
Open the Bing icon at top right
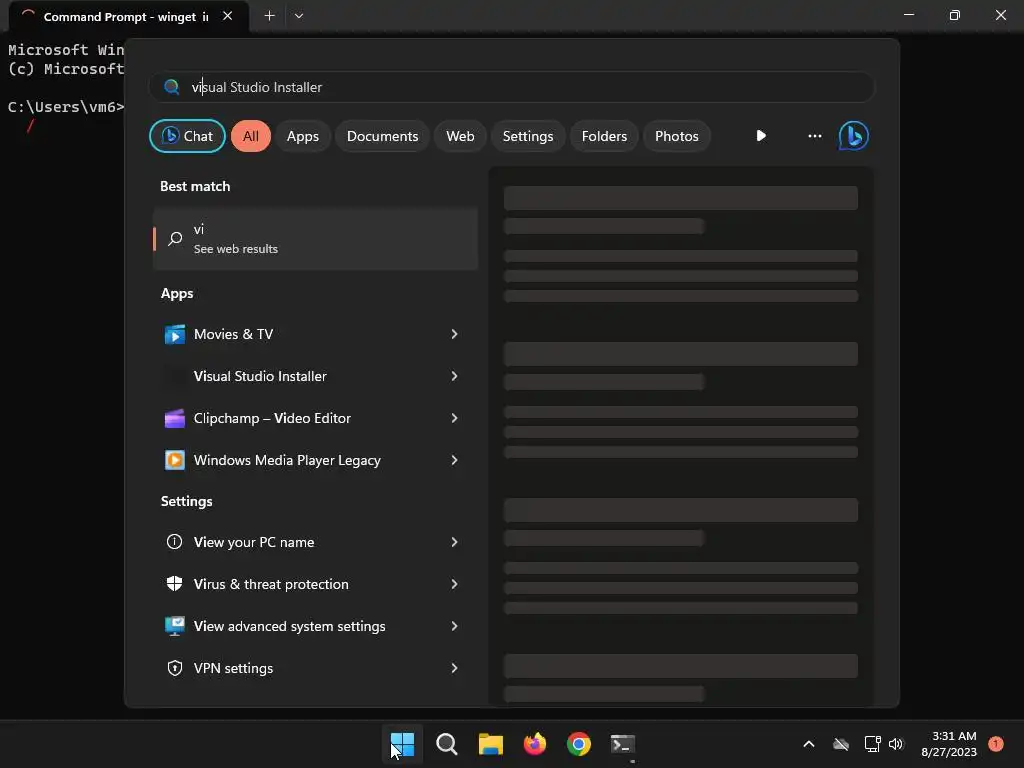(x=854, y=136)
